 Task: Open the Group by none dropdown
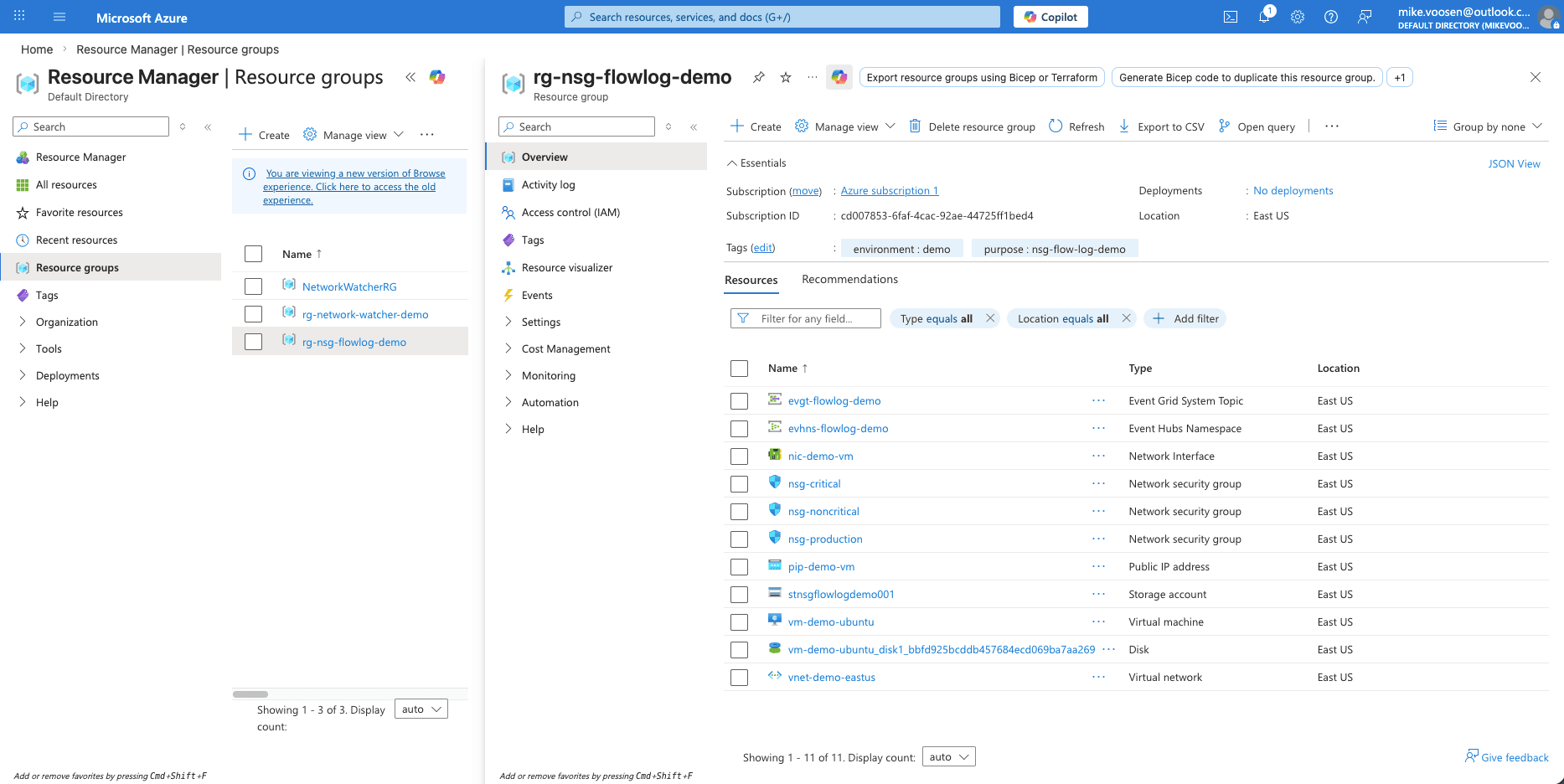1488,126
